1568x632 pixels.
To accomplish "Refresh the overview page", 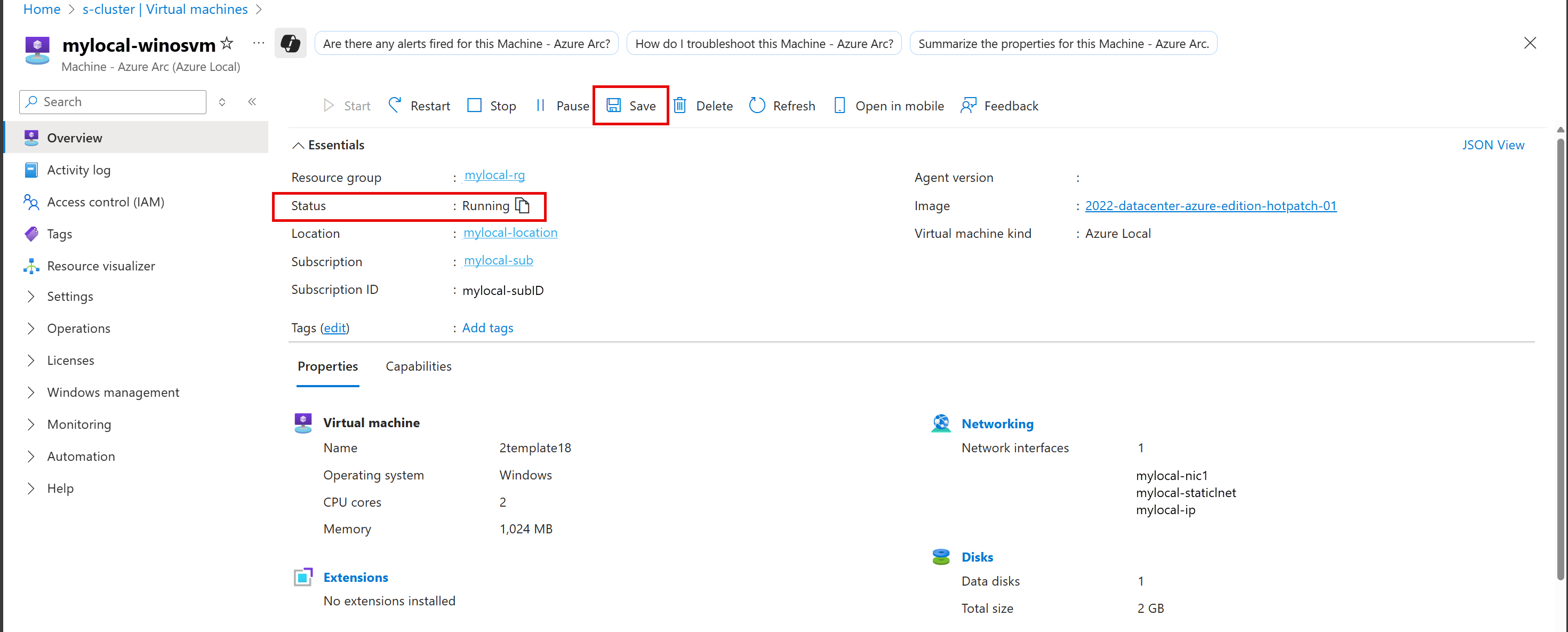I will pos(781,106).
